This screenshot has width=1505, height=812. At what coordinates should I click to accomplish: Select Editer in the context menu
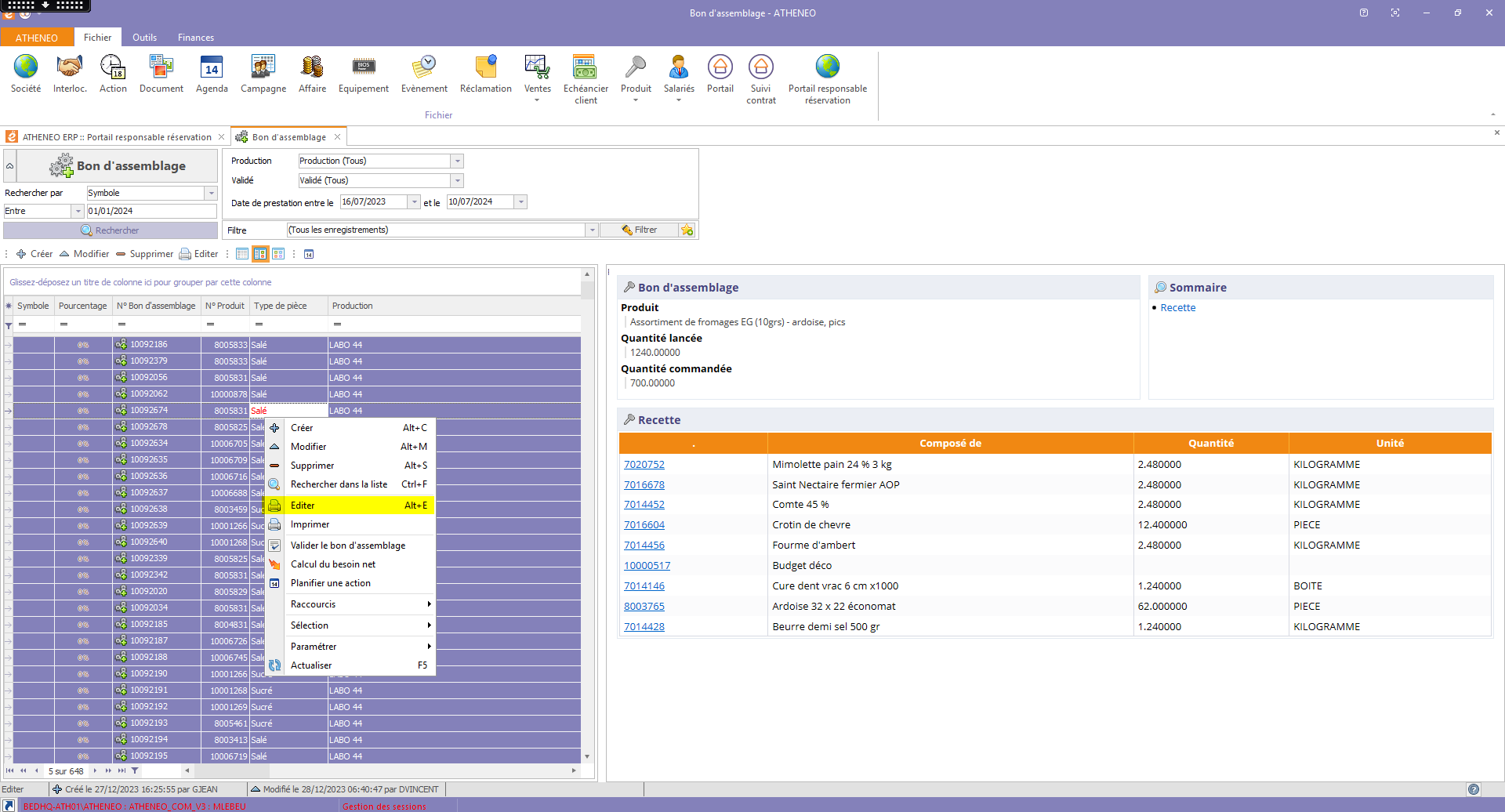pyautogui.click(x=303, y=506)
